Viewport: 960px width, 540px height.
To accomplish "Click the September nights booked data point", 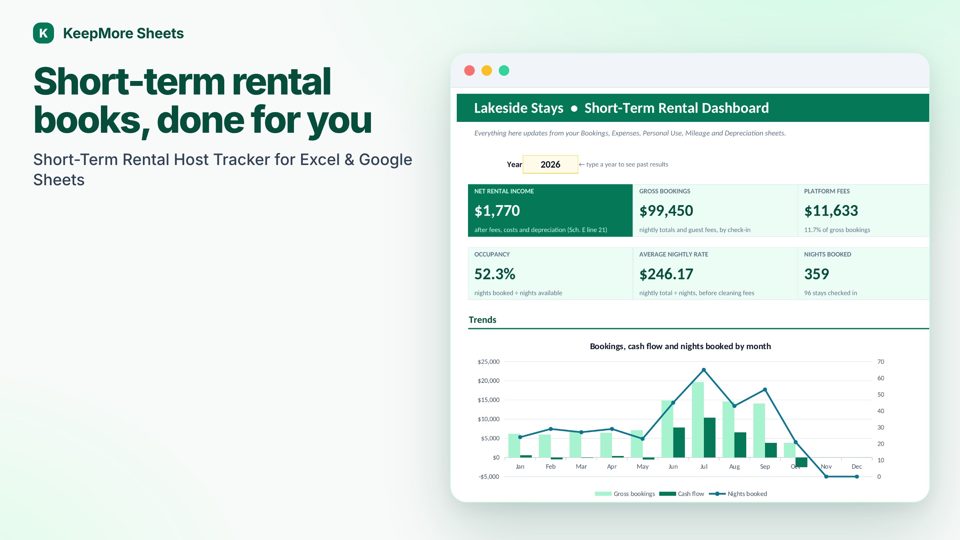I will pyautogui.click(x=765, y=389).
